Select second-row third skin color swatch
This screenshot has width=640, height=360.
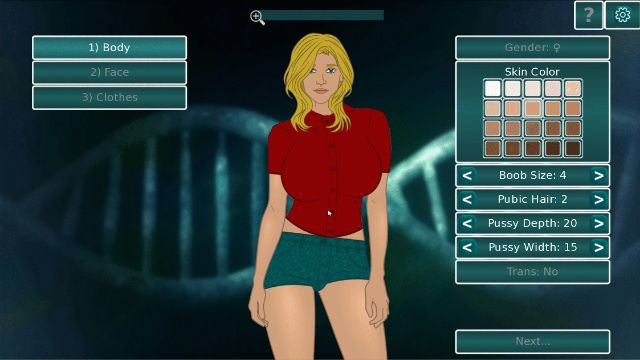(533, 109)
